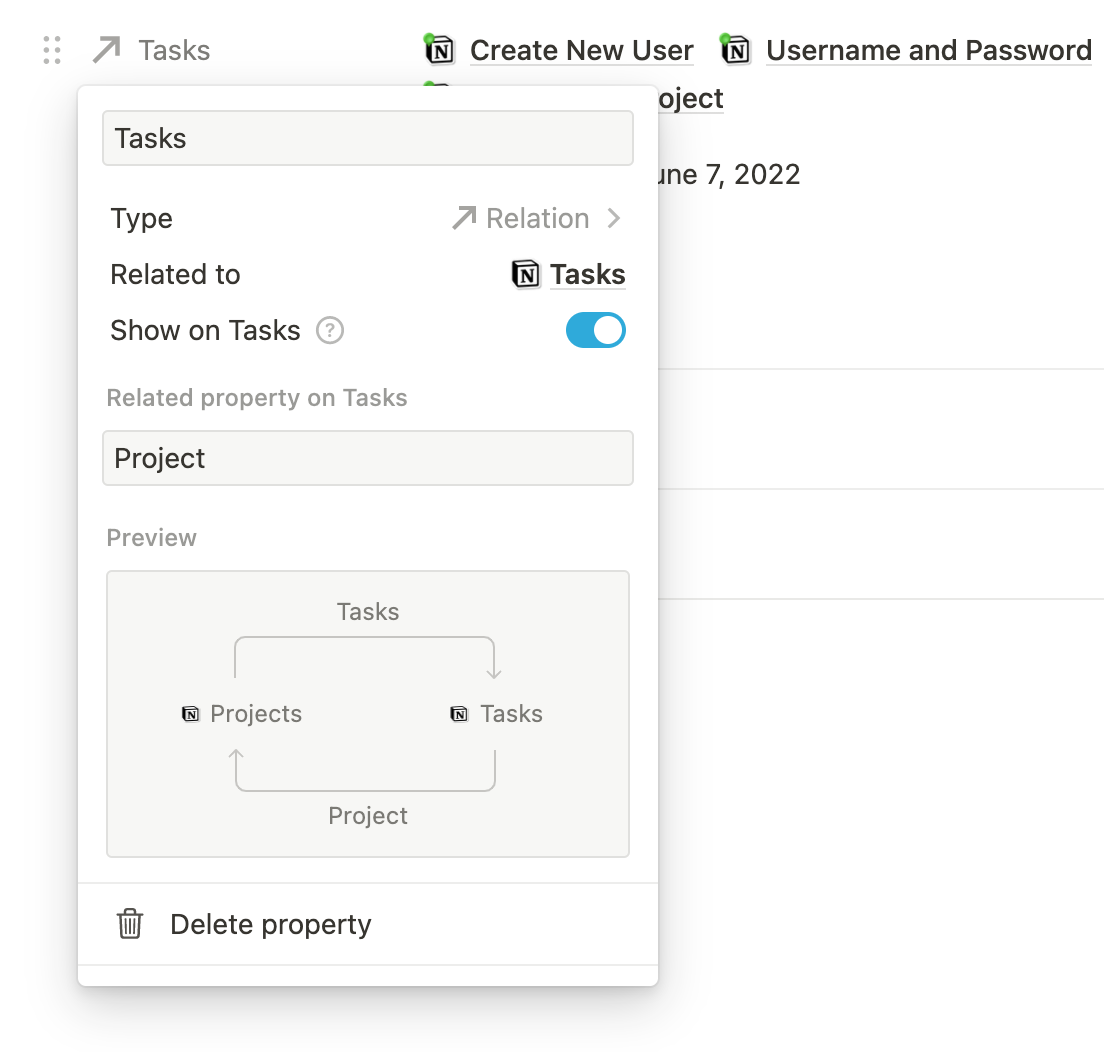Open the Username and Password page
This screenshot has width=1104, height=1052.
928,49
